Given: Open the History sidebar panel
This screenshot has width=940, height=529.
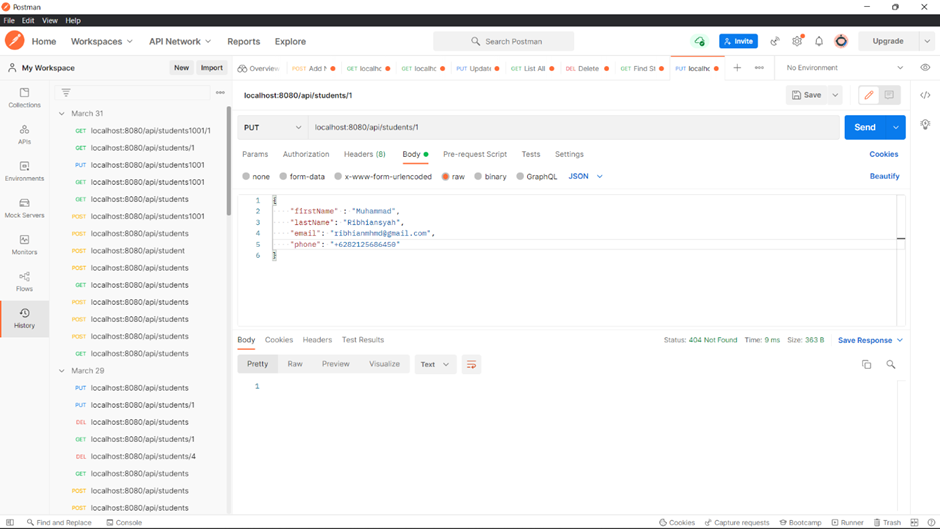Looking at the screenshot, I should (x=24, y=318).
